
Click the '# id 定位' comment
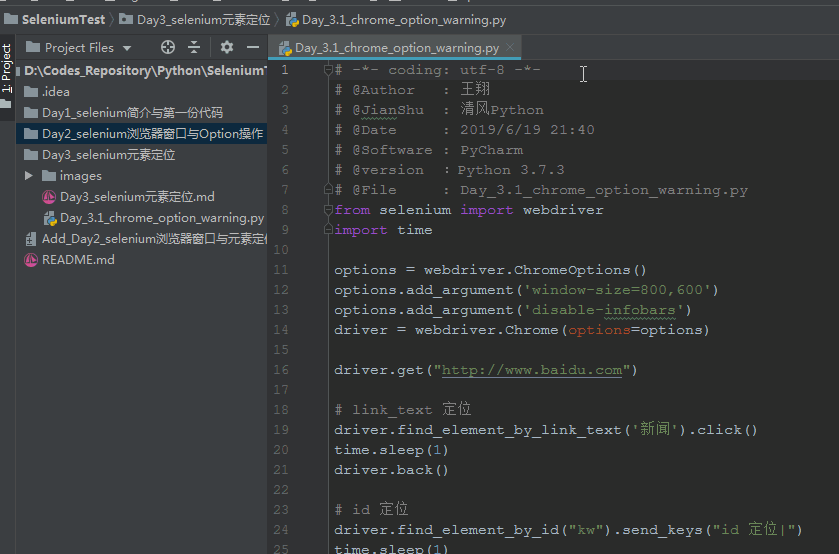(x=371, y=509)
